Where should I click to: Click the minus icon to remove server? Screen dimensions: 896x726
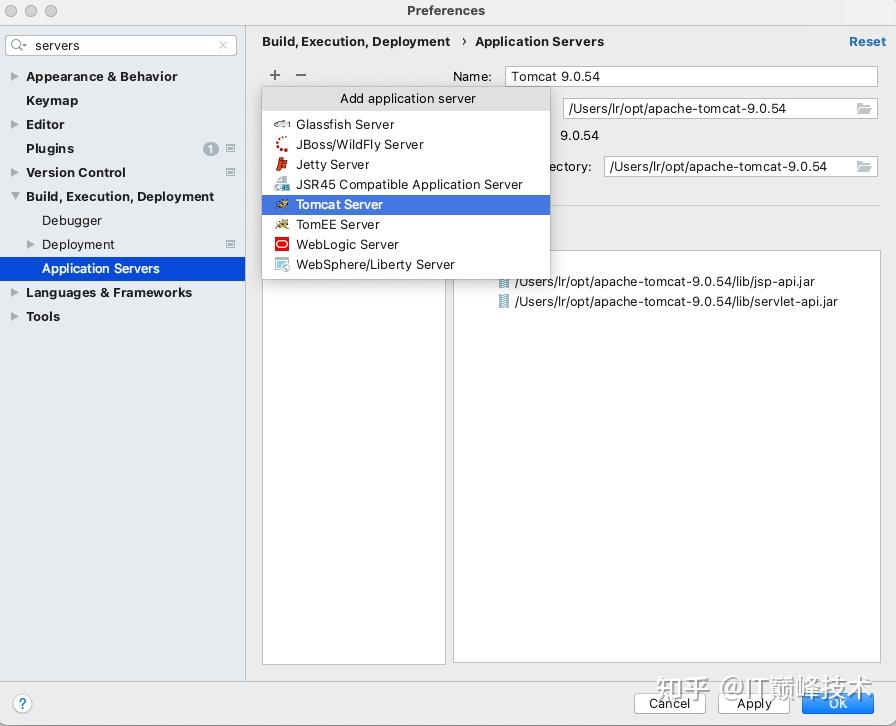(x=301, y=75)
